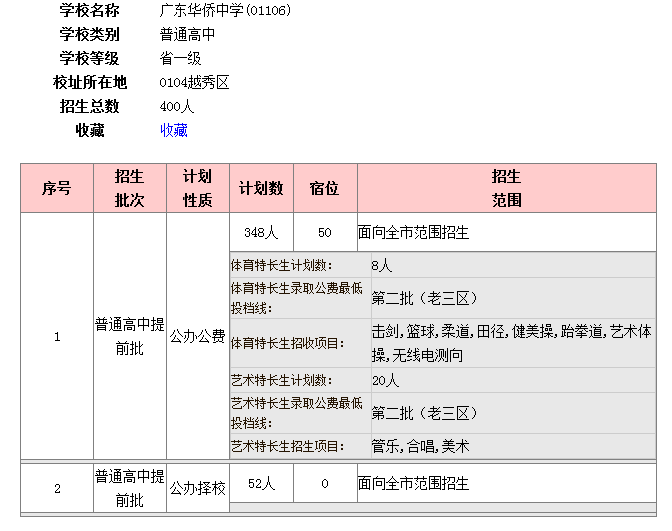Viewport: 672px width, 531px height.
Task: Select school name 广东华侨中学(01106)
Action: point(225,10)
